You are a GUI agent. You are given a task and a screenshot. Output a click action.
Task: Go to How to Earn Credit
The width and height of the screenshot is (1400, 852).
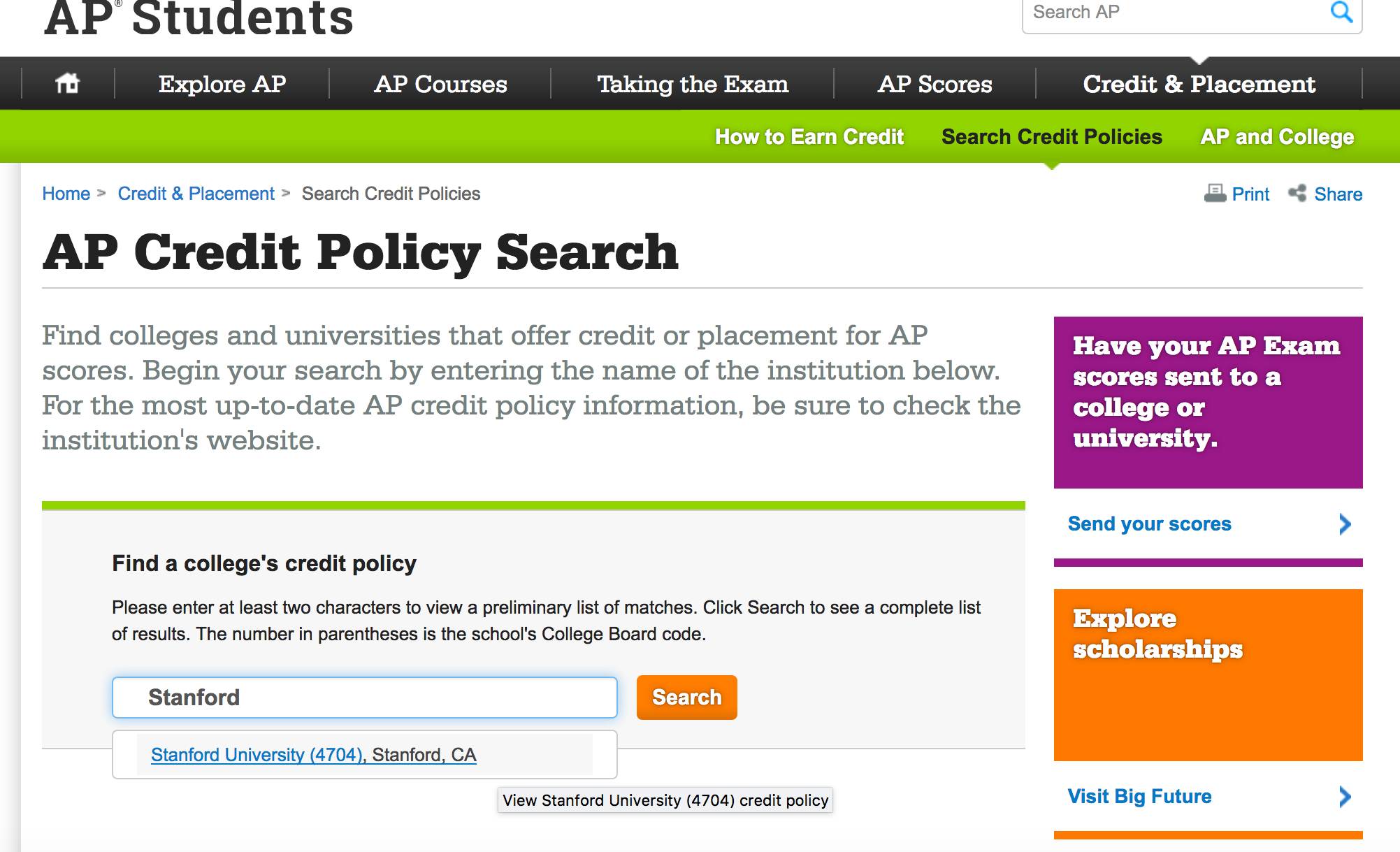click(809, 136)
